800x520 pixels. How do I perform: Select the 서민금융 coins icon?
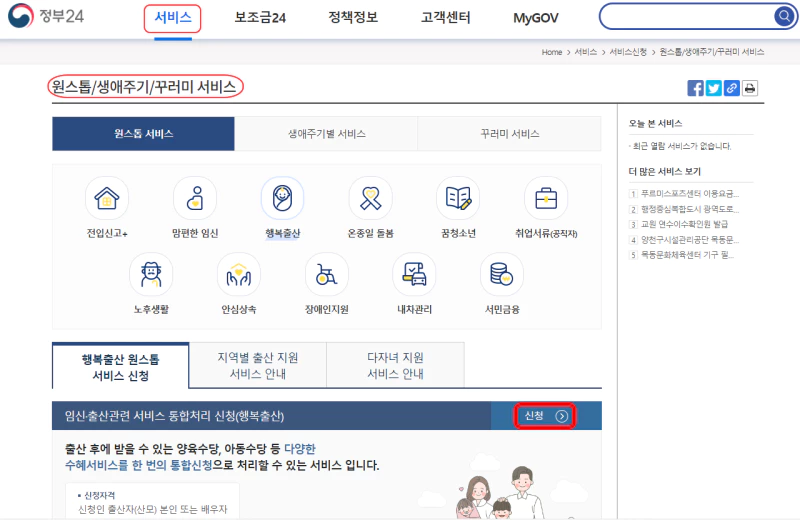[x=502, y=275]
